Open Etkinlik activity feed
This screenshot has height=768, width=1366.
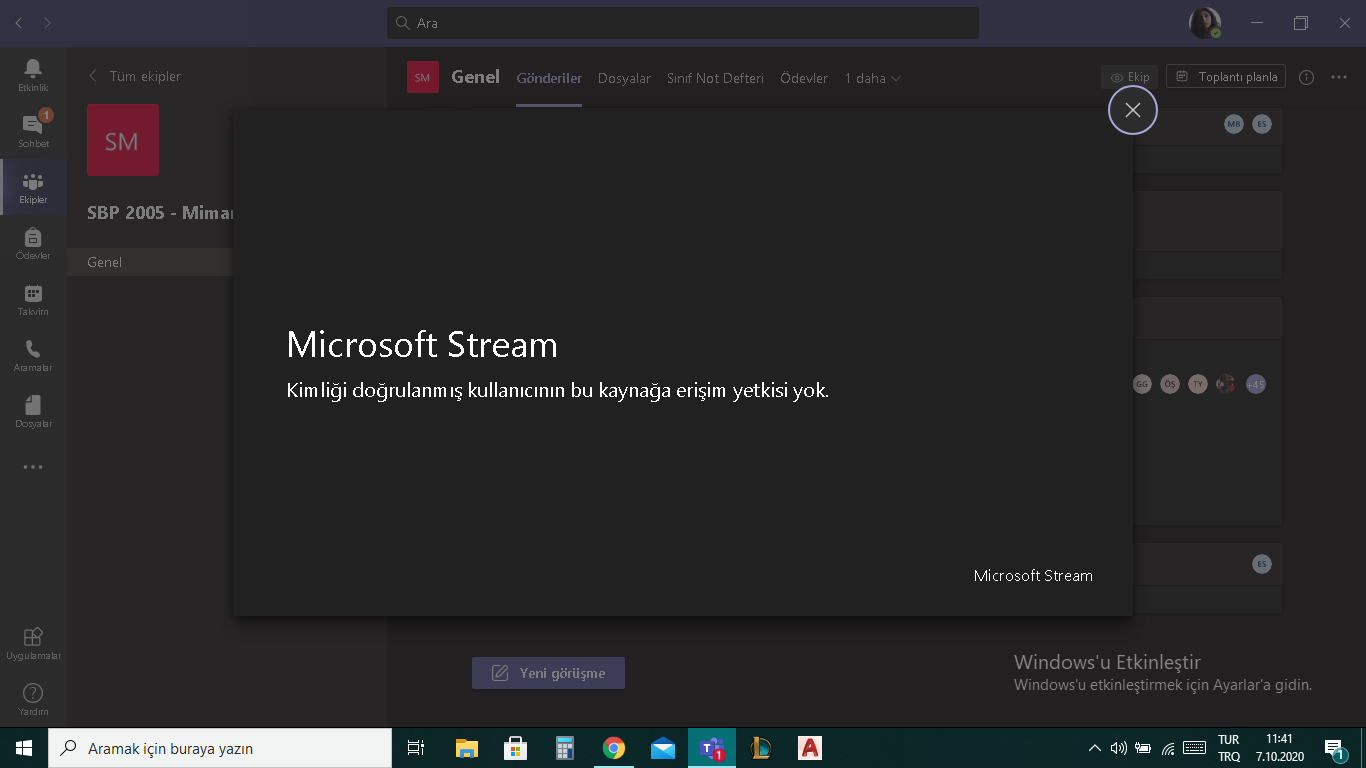[33, 75]
